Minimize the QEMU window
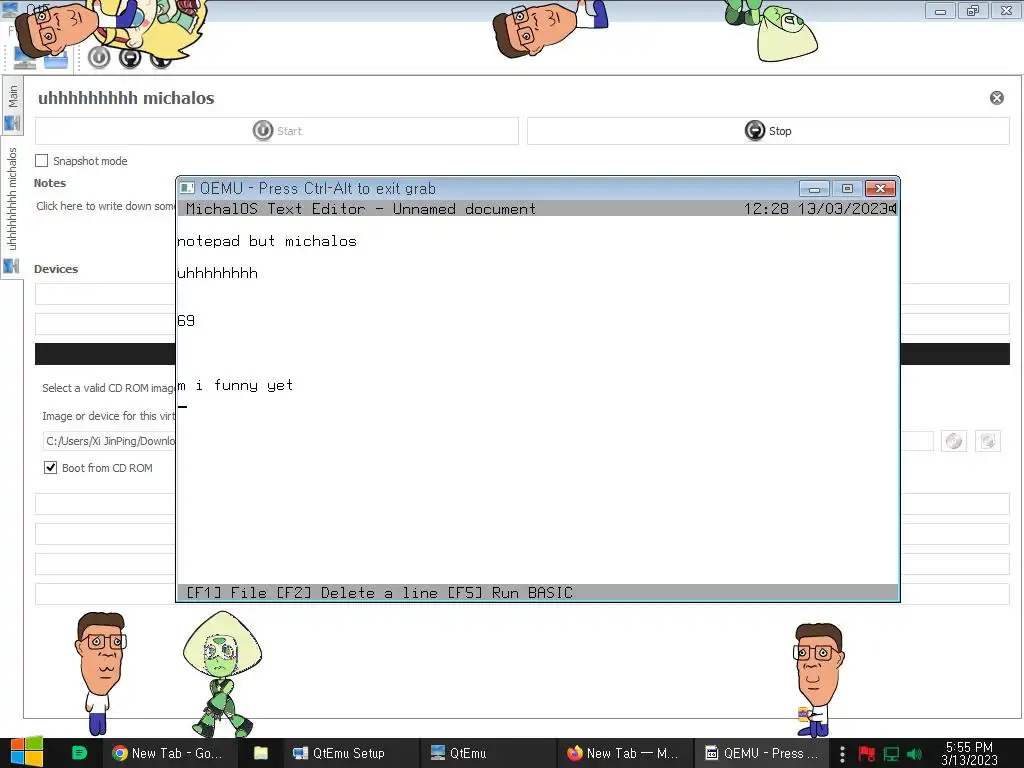Image resolution: width=1024 pixels, height=768 pixels. coord(814,189)
